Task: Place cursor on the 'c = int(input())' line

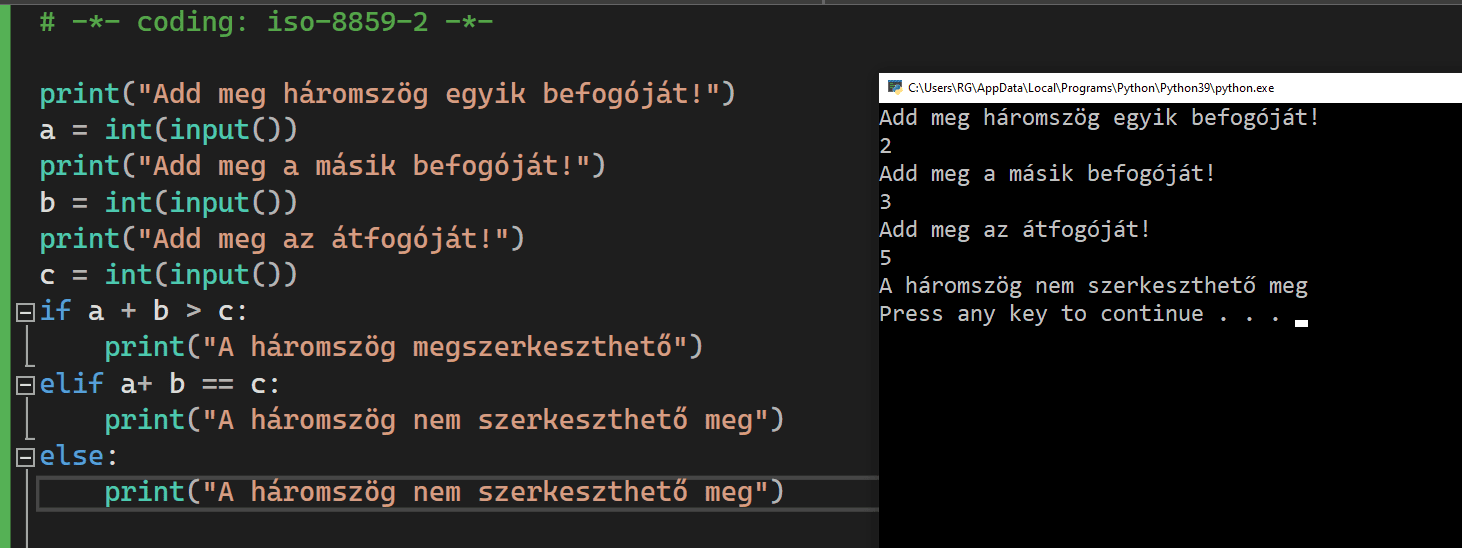Action: [x=168, y=275]
